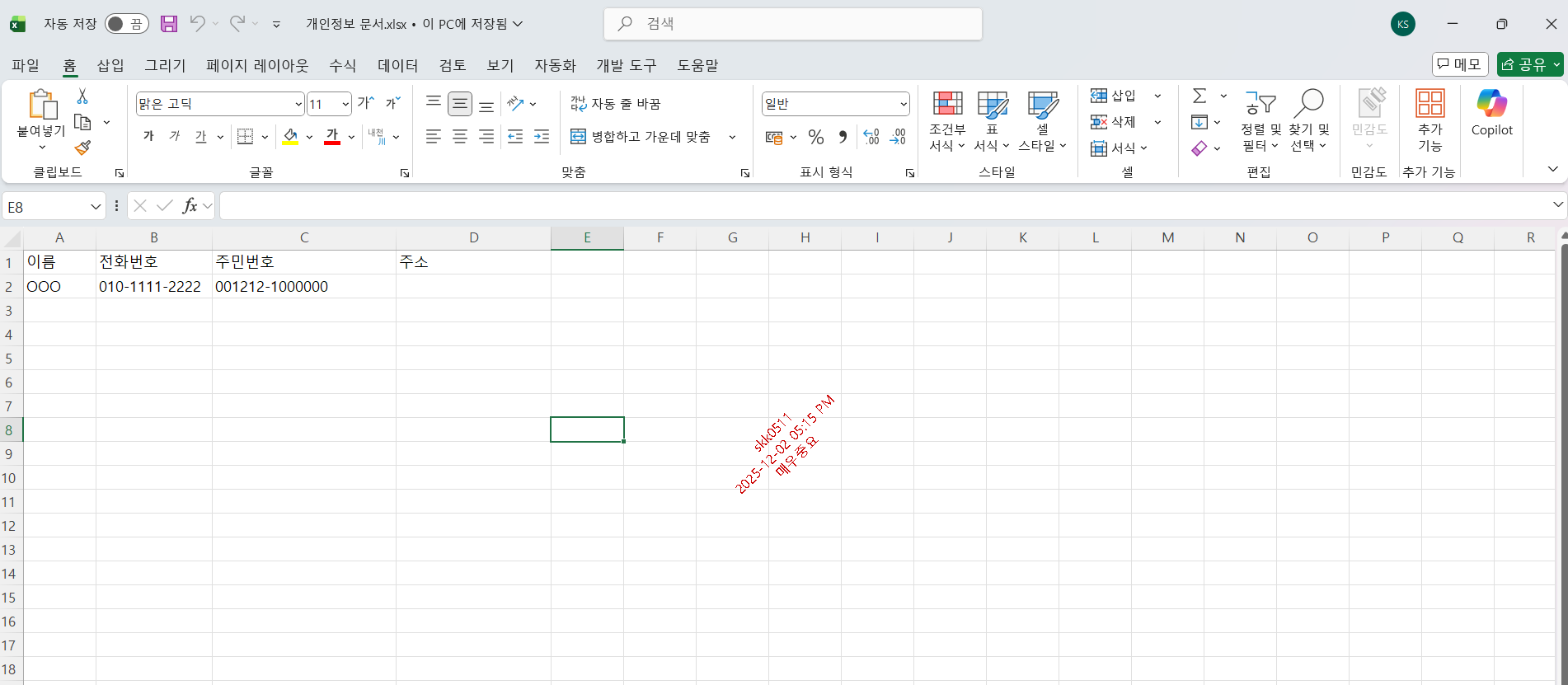Click the Find & Select magnifier icon
1568x685 pixels.
(x=1308, y=105)
